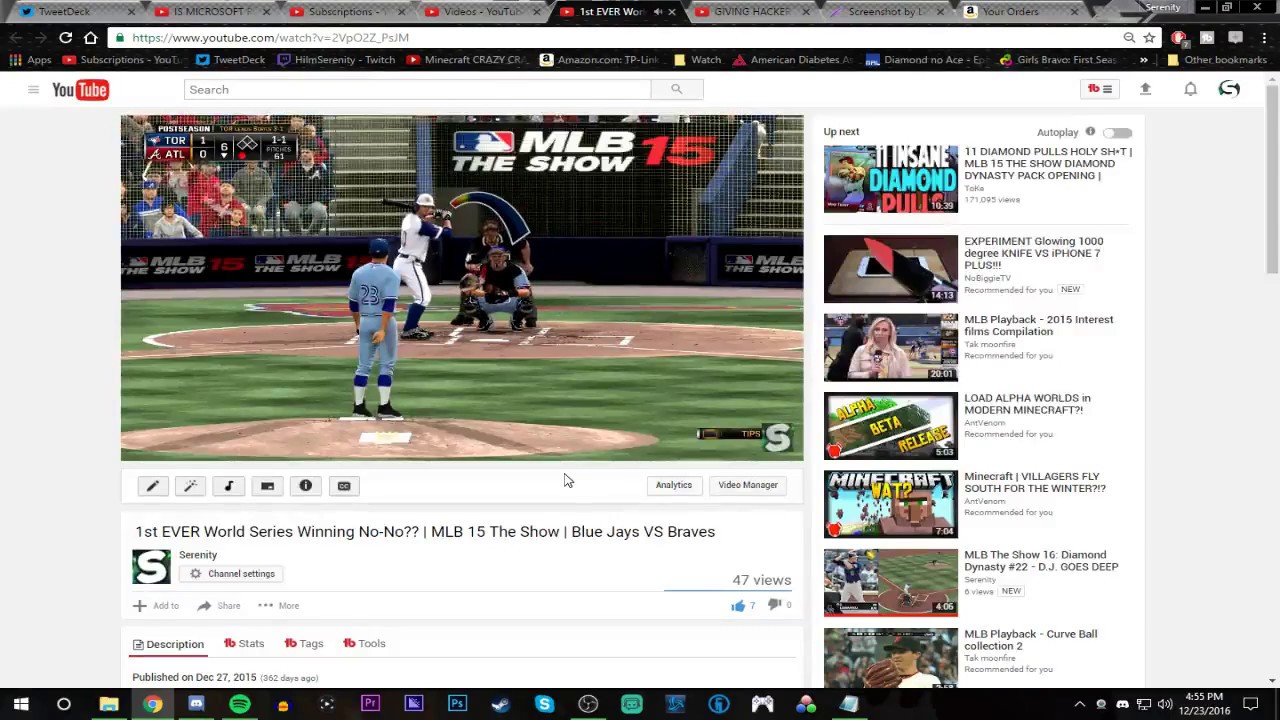
Task: Click the like/dislike ratio bar
Action: 727,590
